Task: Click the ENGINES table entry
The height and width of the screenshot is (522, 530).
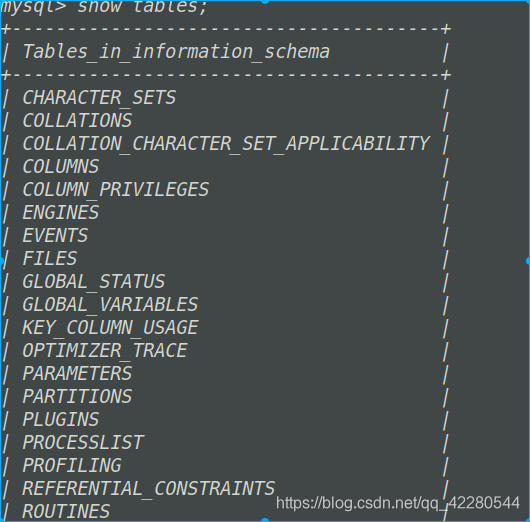Action: (x=61, y=213)
